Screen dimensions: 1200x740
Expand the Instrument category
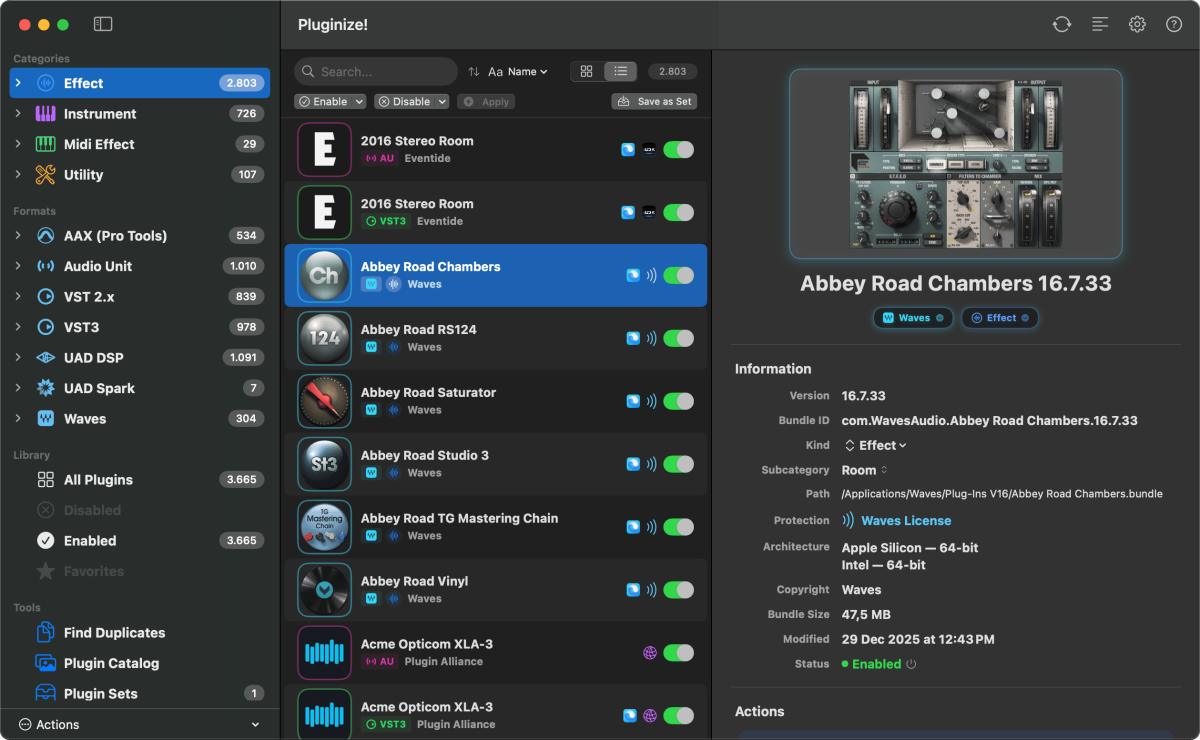[18, 113]
